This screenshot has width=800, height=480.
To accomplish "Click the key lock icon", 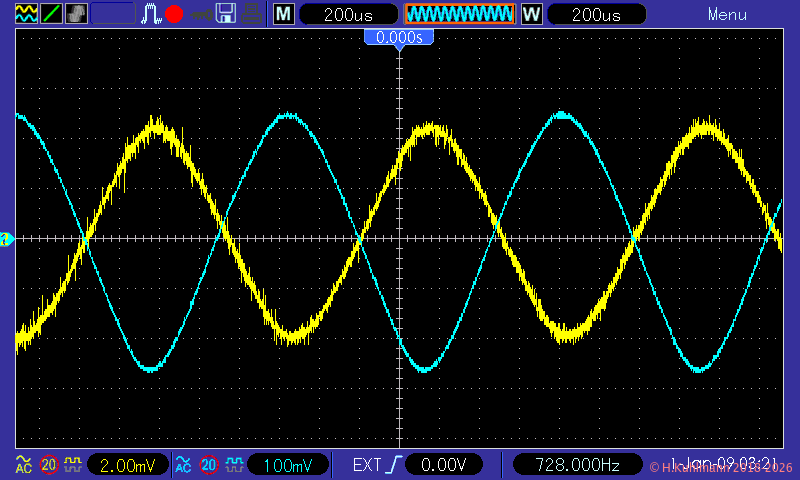I will point(201,14).
